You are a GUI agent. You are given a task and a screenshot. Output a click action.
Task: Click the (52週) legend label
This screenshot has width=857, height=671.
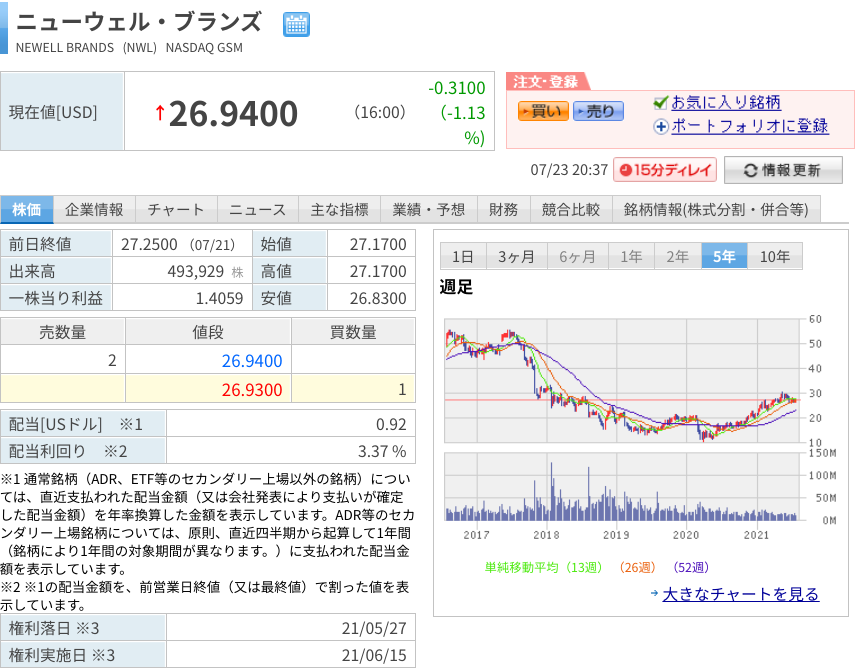point(691,567)
